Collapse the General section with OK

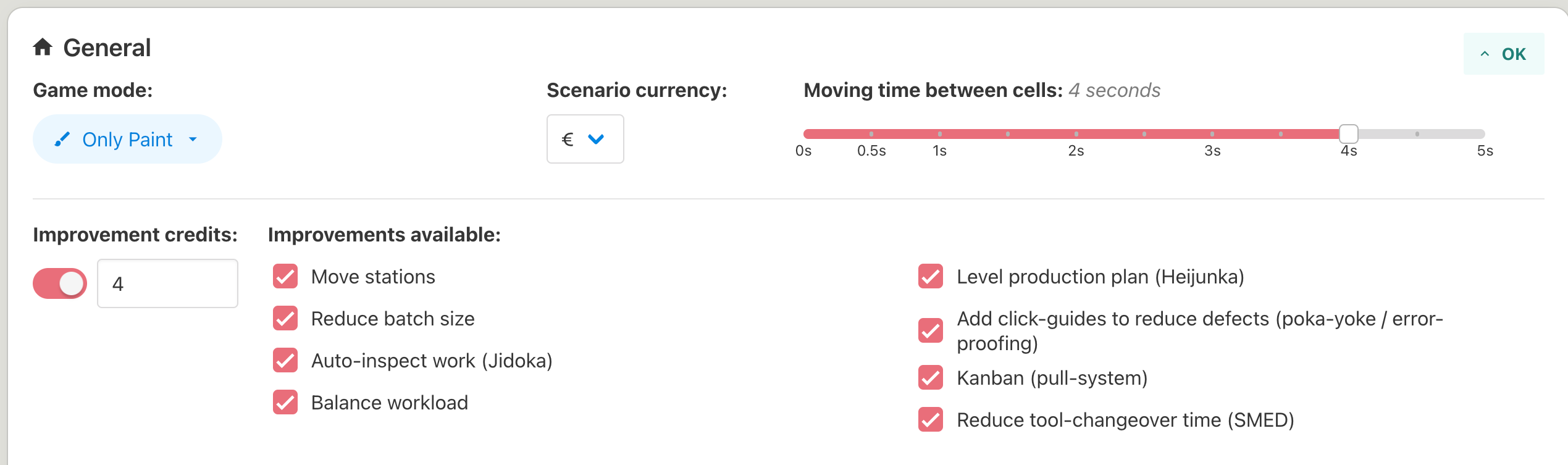1504,54
